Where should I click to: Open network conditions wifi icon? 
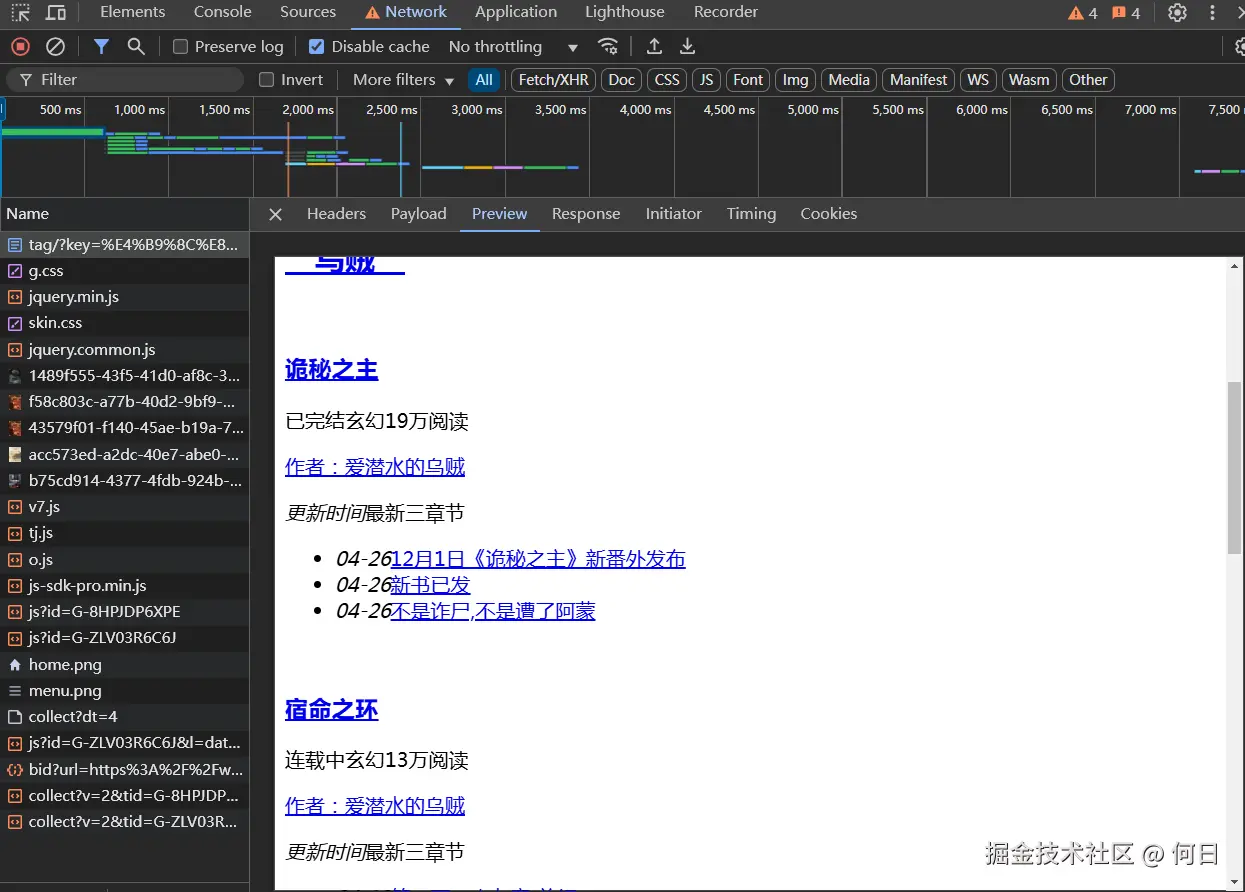[608, 47]
